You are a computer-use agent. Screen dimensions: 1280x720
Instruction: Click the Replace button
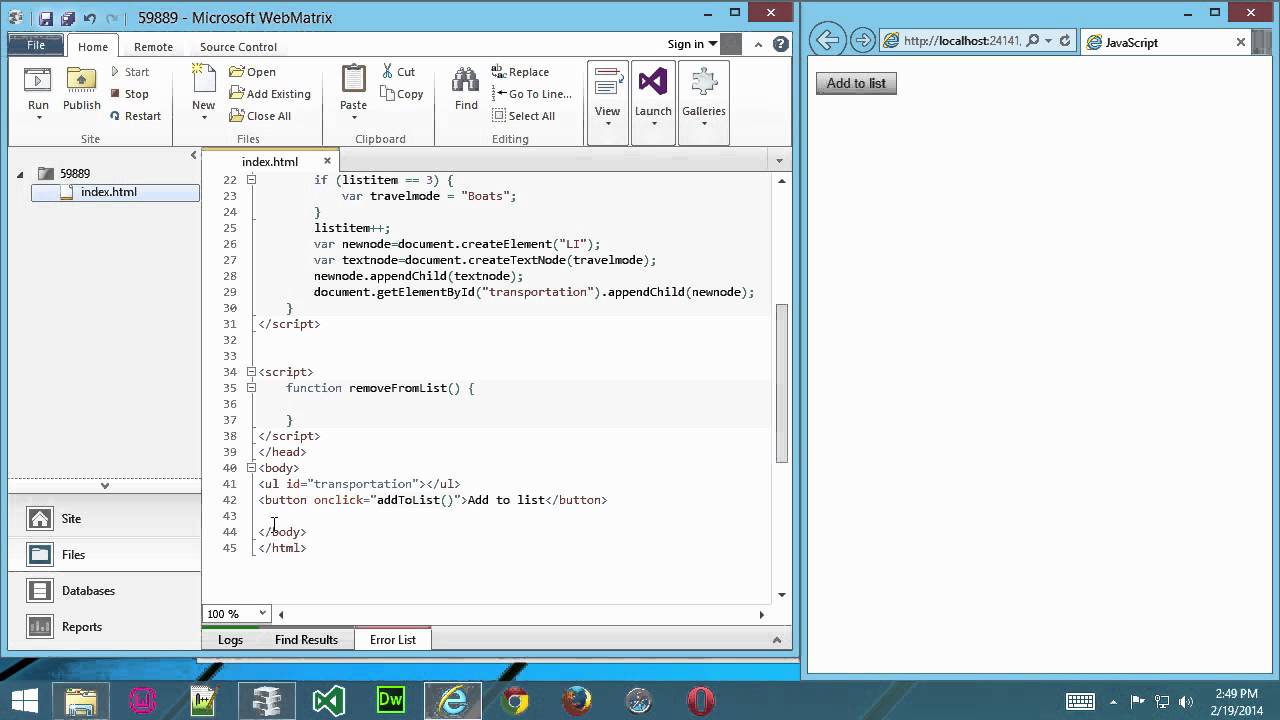520,72
